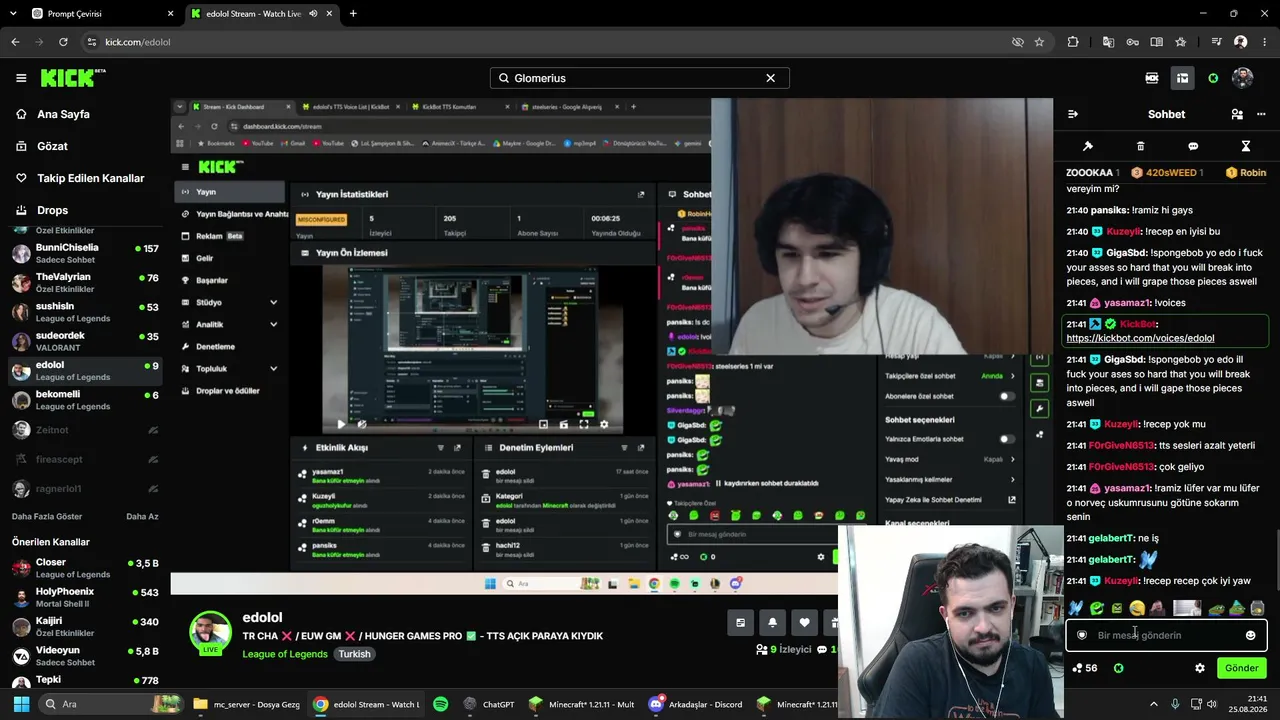Open the chat users list icon
This screenshot has width=1280, height=720.
[1237, 114]
